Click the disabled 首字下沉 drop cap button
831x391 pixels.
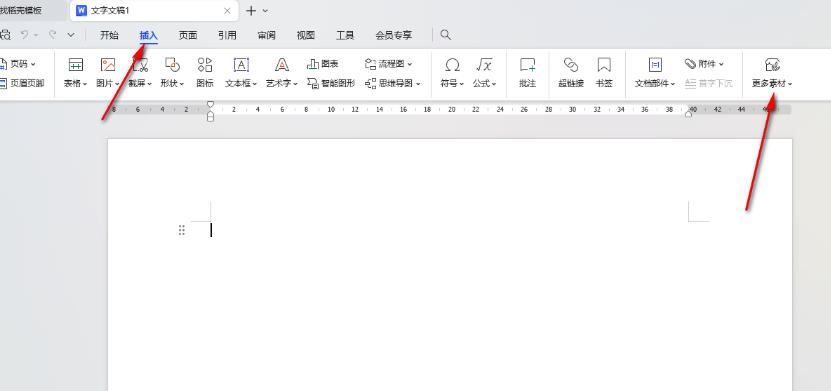pyautogui.click(x=709, y=83)
